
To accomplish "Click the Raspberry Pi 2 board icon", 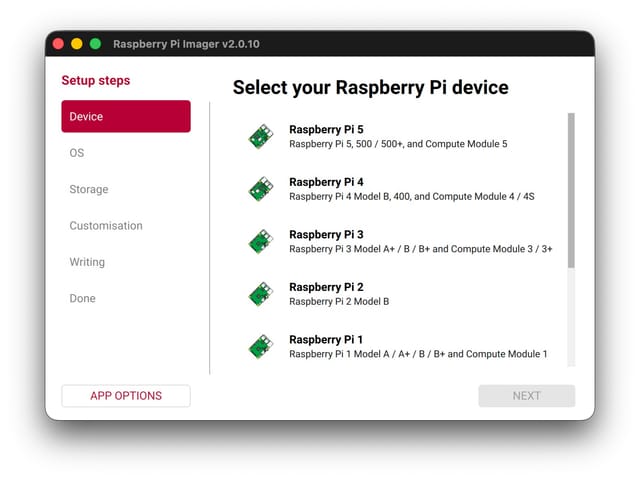I will click(x=261, y=294).
